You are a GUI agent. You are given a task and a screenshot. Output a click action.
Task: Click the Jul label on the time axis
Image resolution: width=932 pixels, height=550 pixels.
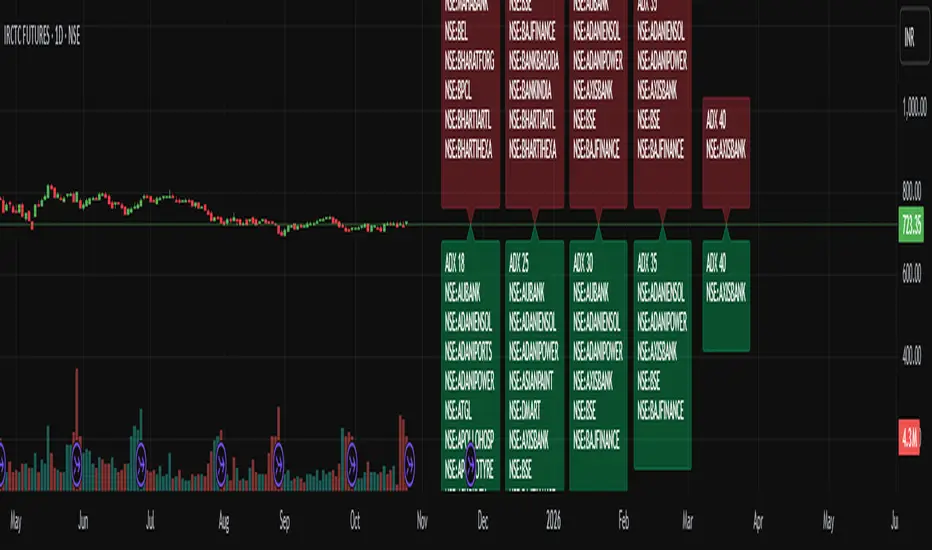[150, 521]
